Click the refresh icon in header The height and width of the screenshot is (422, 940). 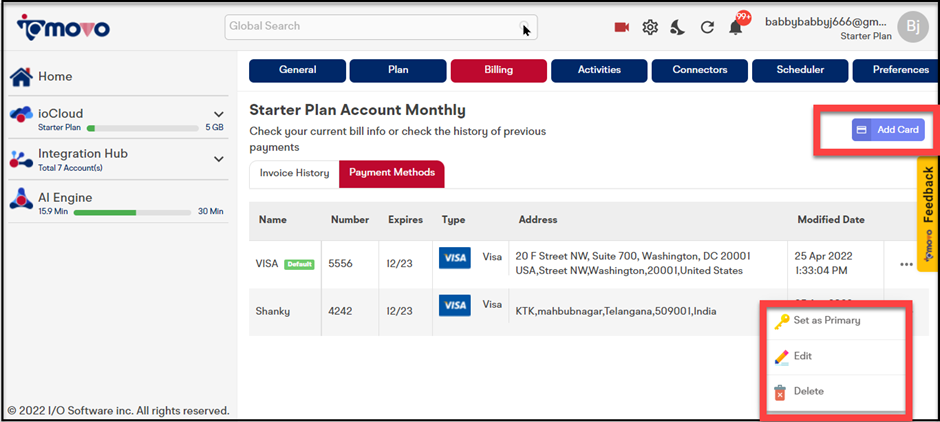point(707,28)
